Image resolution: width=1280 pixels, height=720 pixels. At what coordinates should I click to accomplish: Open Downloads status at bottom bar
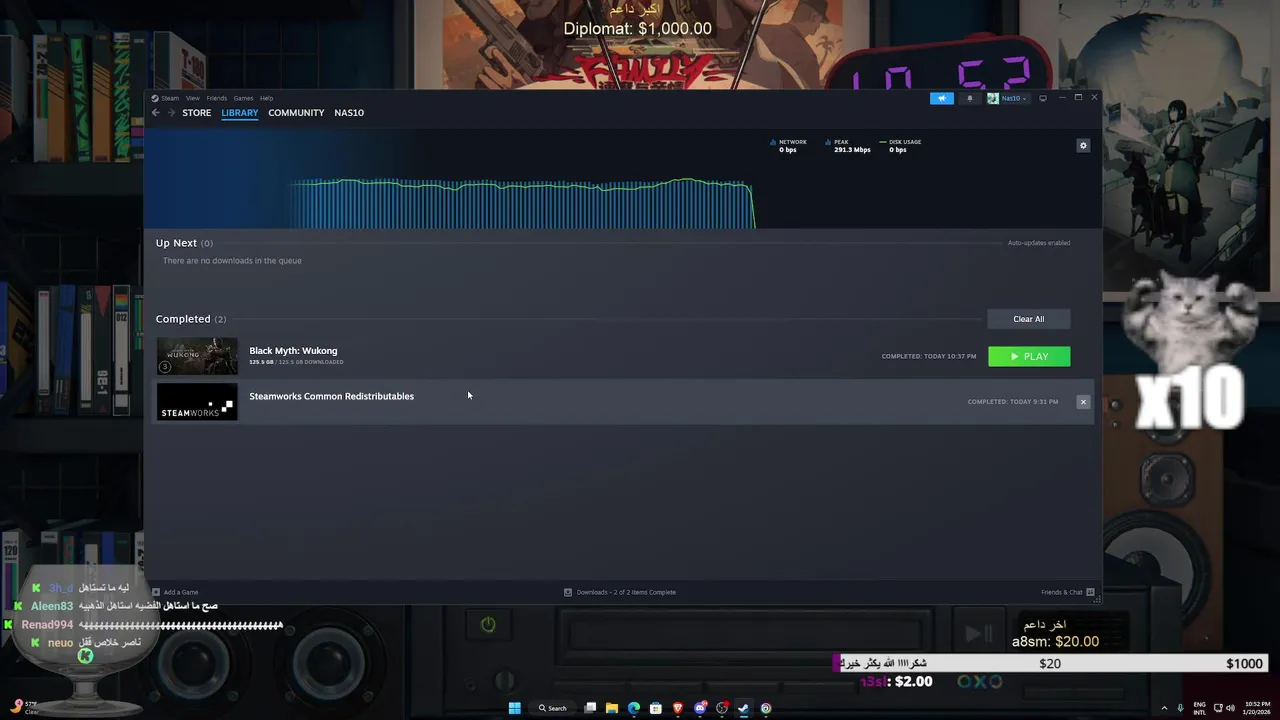click(620, 592)
